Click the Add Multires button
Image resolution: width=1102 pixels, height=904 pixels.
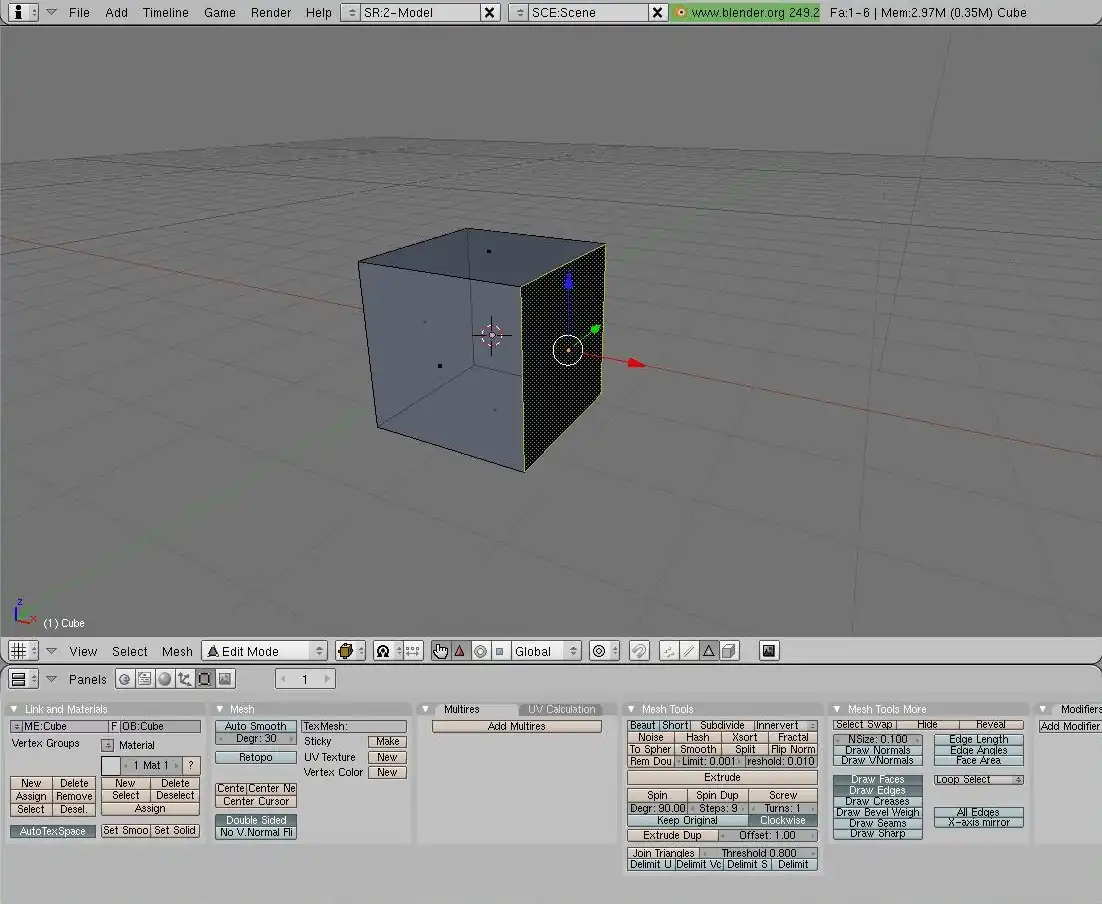point(517,726)
